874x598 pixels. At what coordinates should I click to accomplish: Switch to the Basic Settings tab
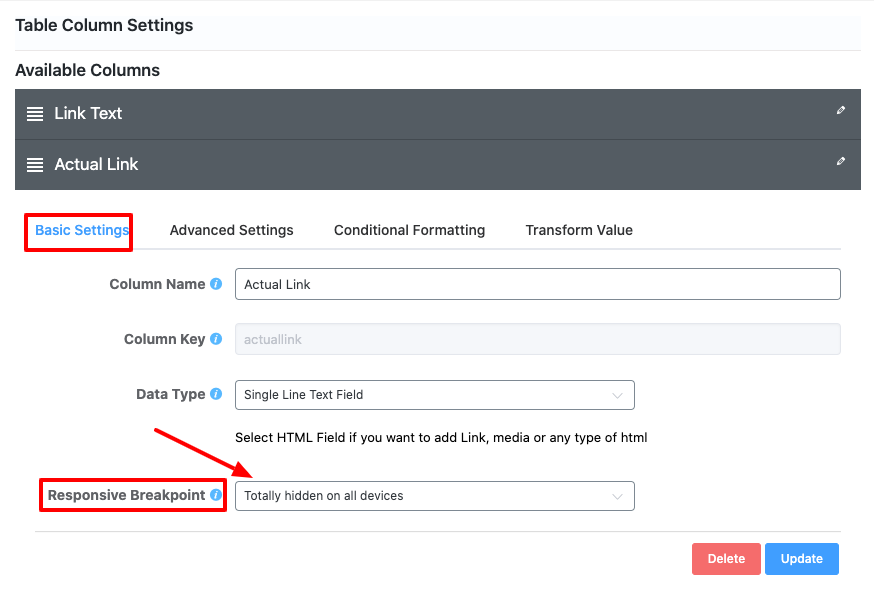point(82,230)
